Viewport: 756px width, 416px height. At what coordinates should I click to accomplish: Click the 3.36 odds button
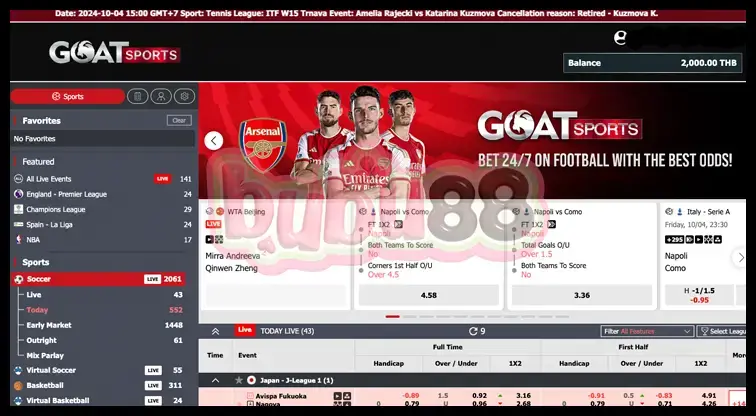(582, 295)
